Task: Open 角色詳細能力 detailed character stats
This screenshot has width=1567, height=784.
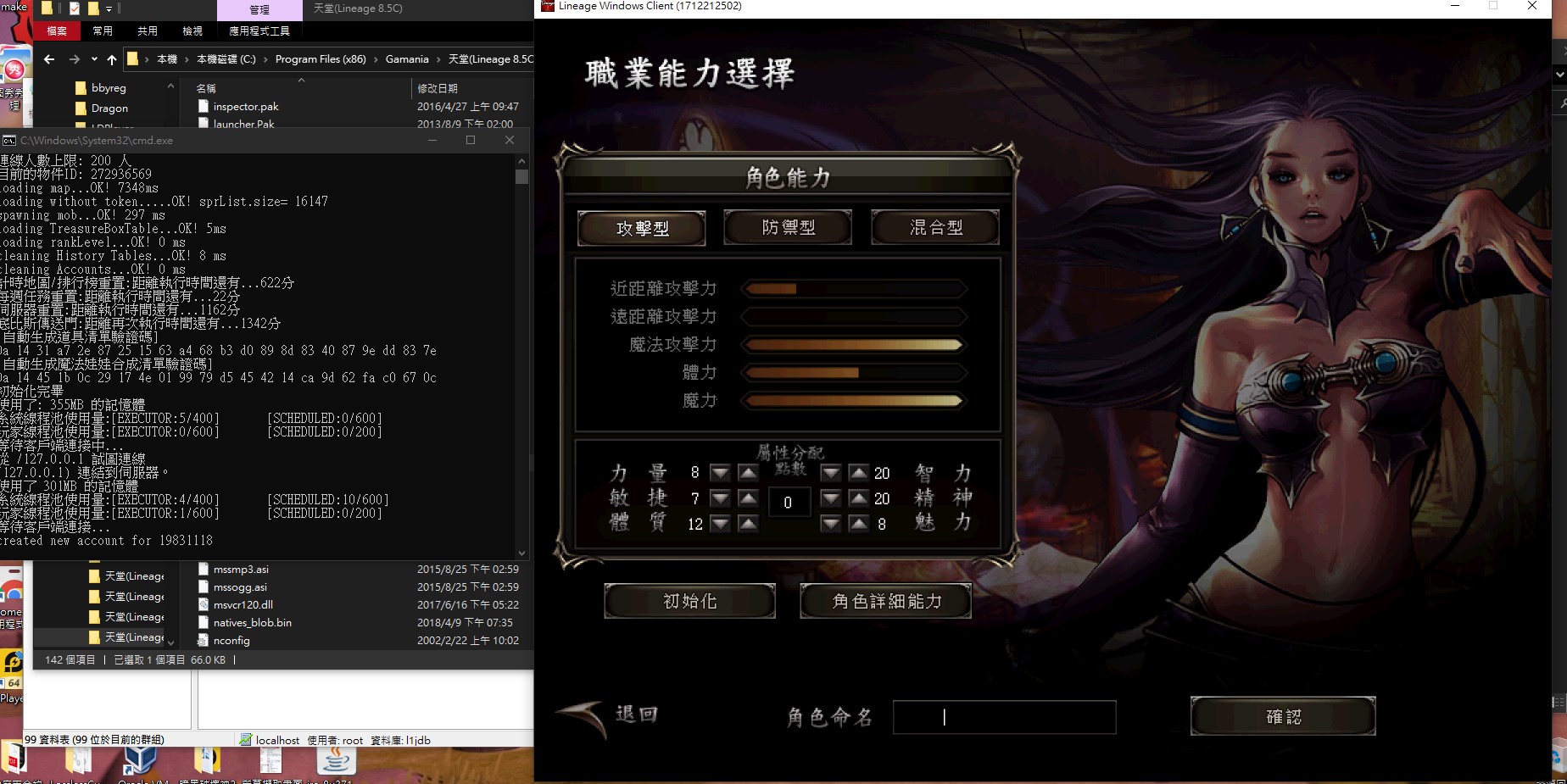Action: click(x=886, y=601)
